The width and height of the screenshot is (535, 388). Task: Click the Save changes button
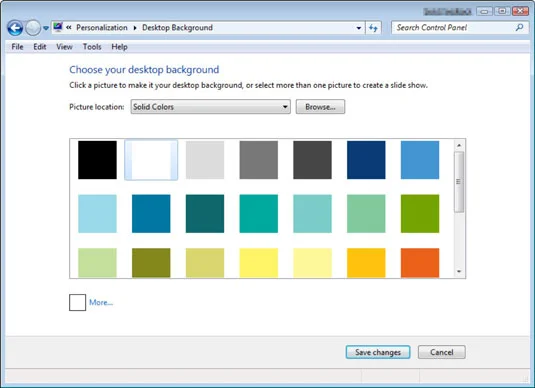point(378,352)
